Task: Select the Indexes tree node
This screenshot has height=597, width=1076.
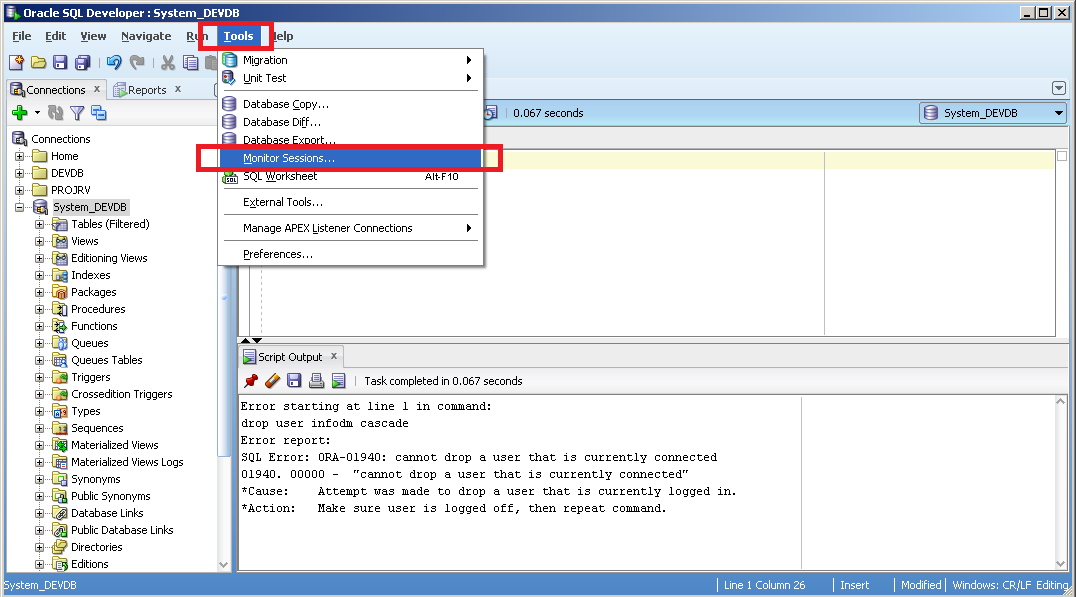Action: click(91, 275)
